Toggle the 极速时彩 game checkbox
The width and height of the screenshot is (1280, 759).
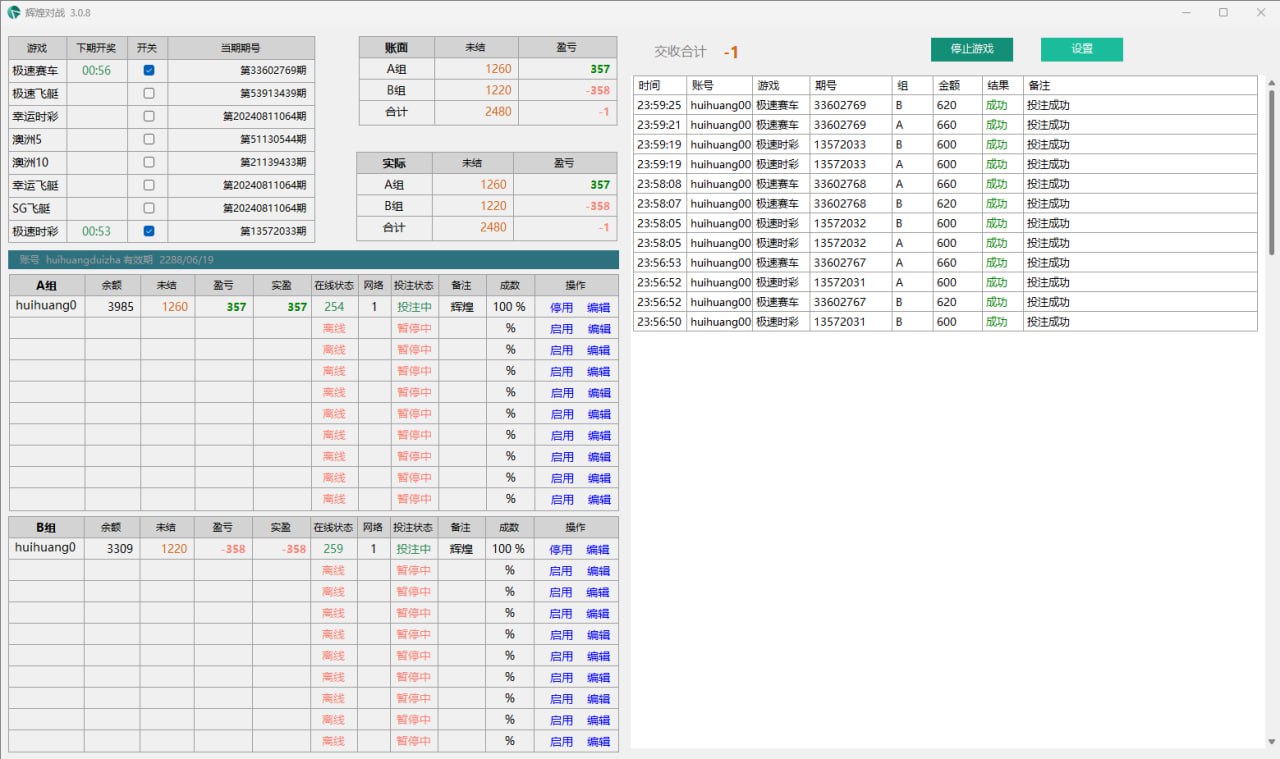[148, 231]
